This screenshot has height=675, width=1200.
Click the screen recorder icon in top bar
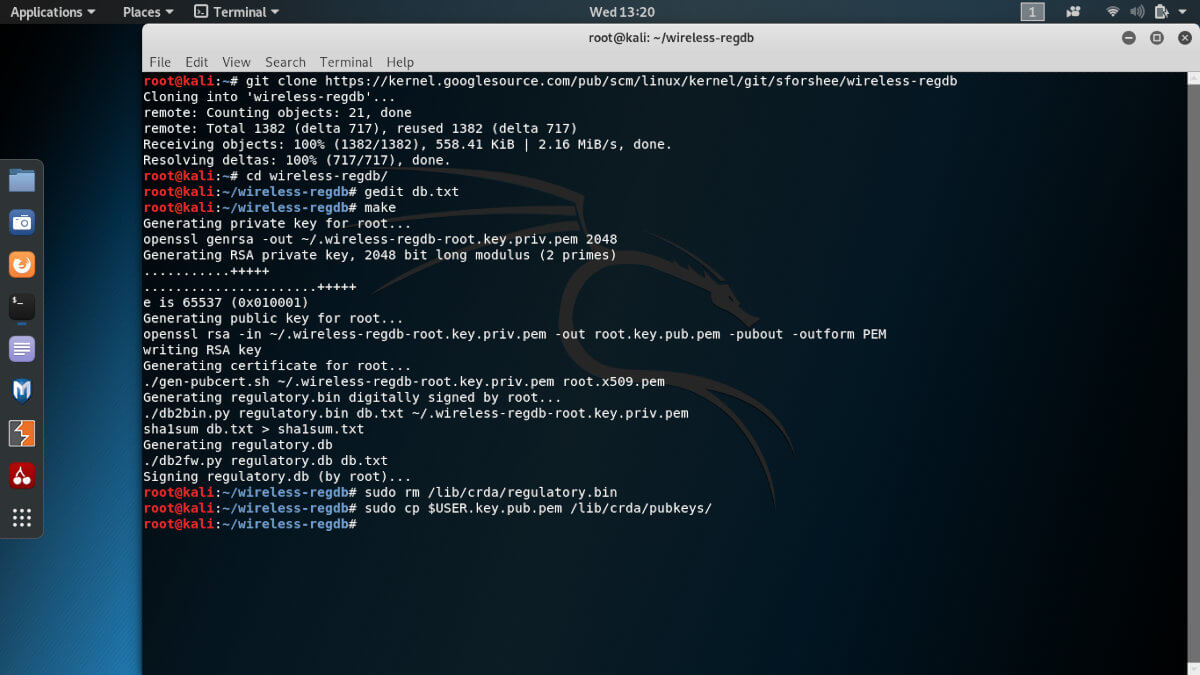[1073, 12]
